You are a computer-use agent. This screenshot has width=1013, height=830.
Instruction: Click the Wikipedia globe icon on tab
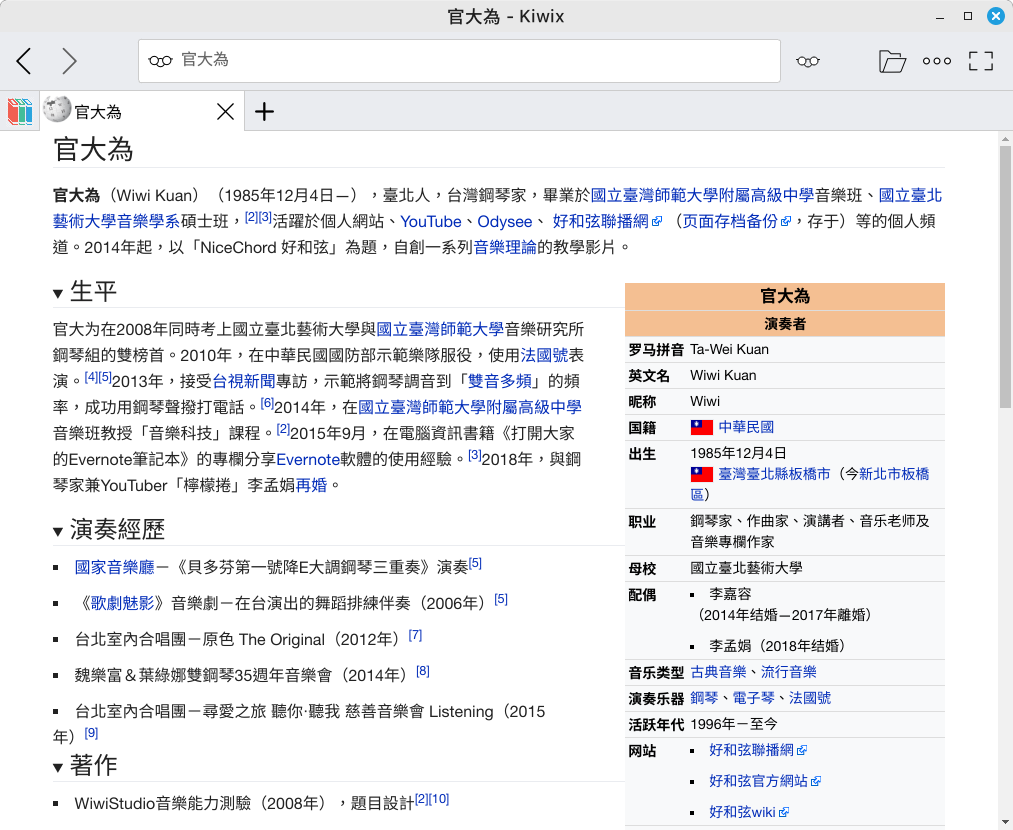(x=57, y=109)
